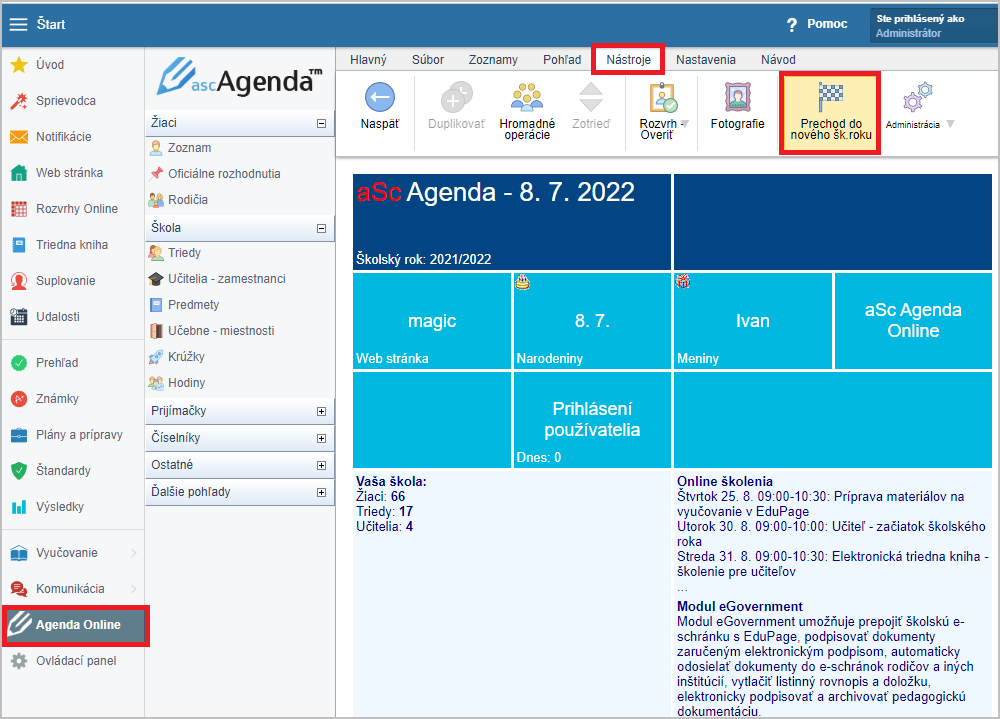Open Rozvrh Overiť dropdown arrow
Screen dimensions: 1000x719
[x=684, y=124]
